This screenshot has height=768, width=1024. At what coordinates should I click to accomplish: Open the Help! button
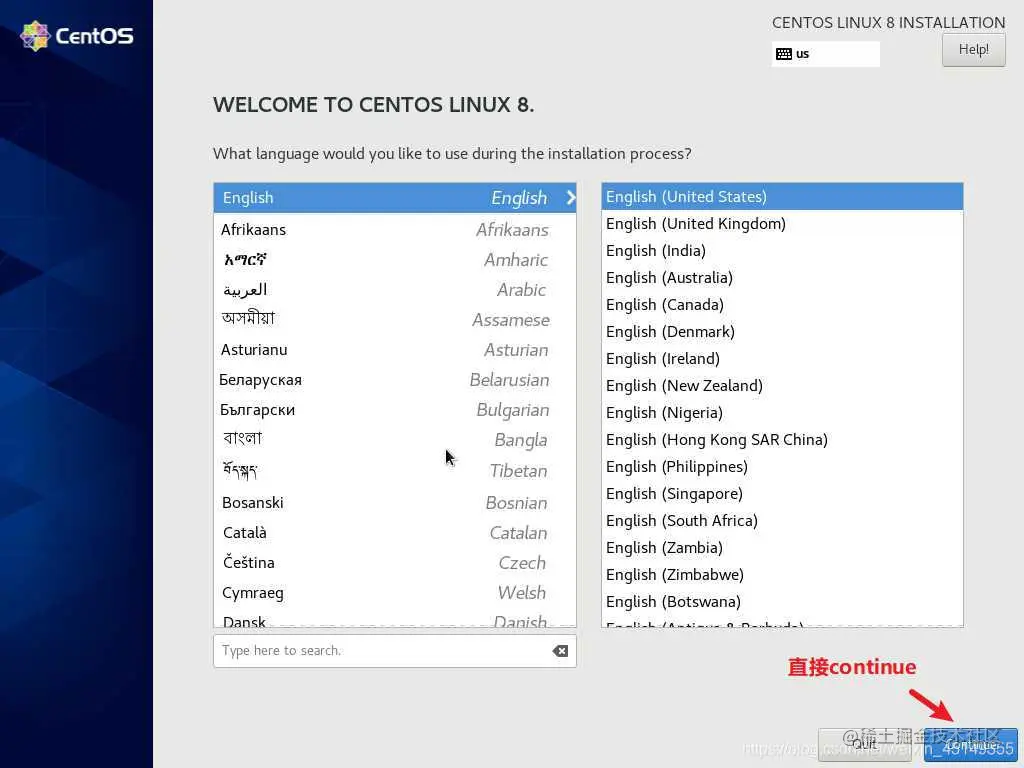(x=973, y=50)
